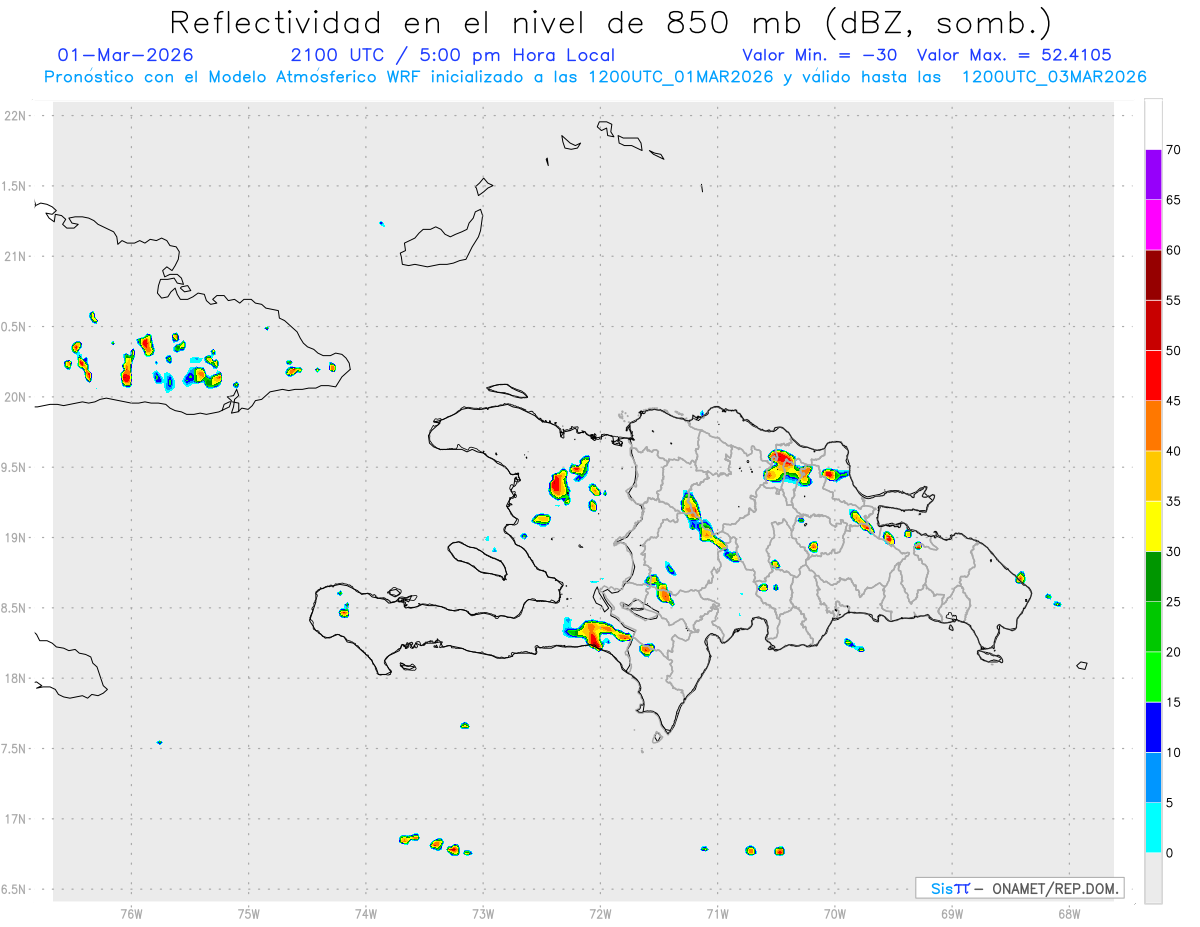Click the 'Valor Max. = 52.4105' text
This screenshot has height=927, width=1200.
click(x=1014, y=55)
